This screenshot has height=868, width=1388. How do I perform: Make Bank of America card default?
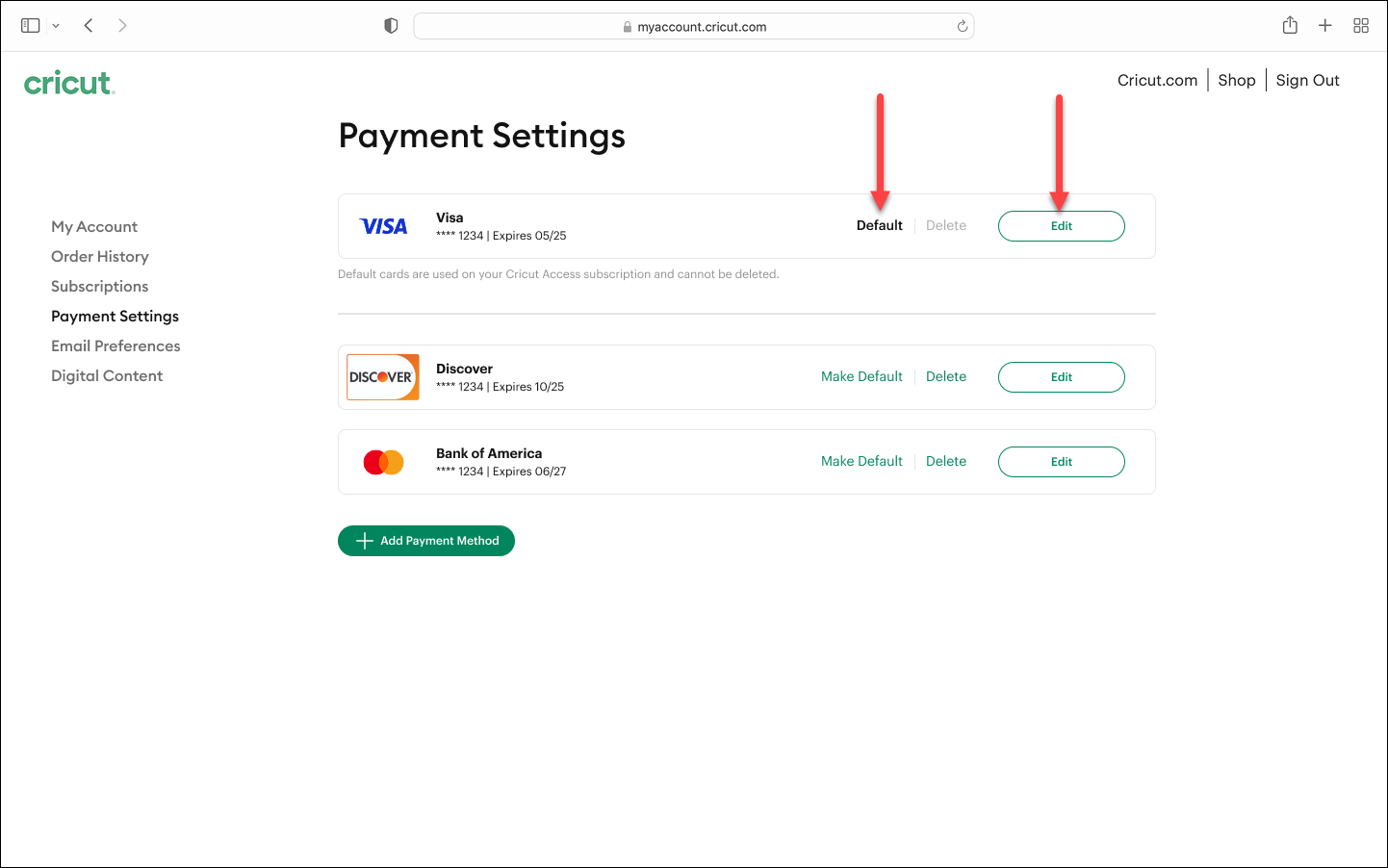[861, 462]
